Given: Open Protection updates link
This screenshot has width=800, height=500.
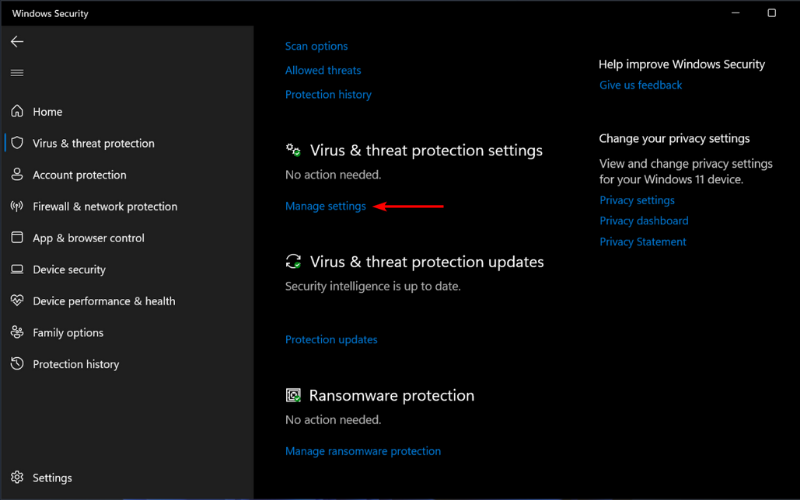Looking at the screenshot, I should pos(331,340).
